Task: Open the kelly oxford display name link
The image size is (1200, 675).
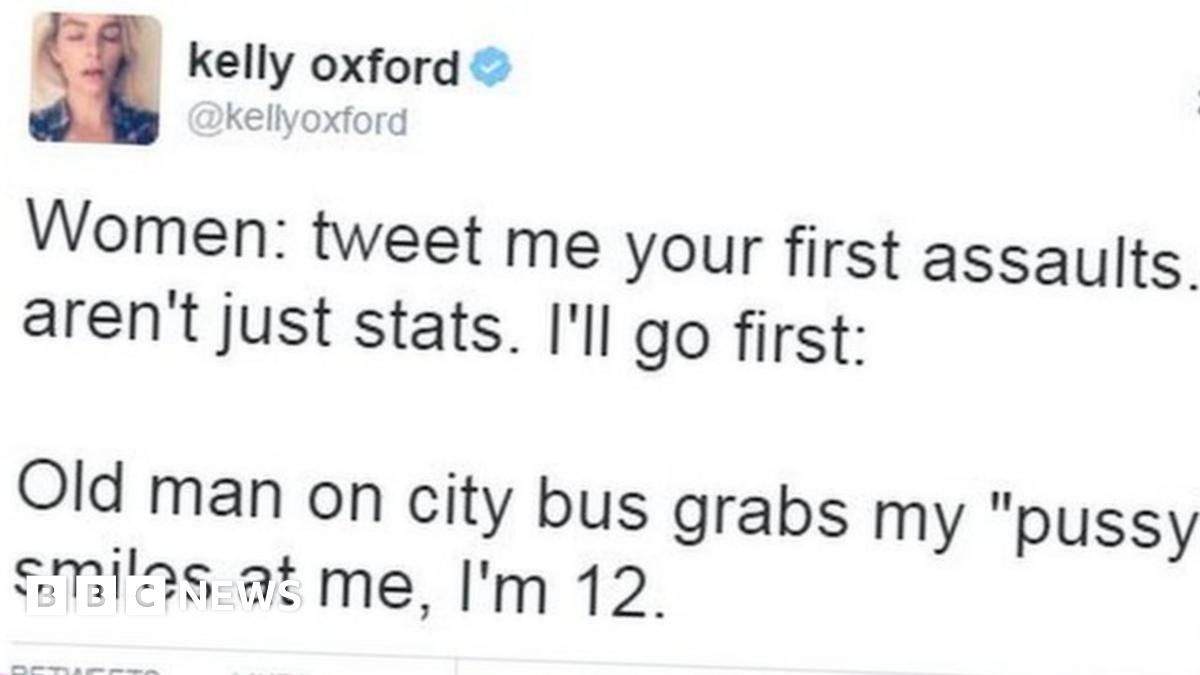Action: (x=323, y=67)
